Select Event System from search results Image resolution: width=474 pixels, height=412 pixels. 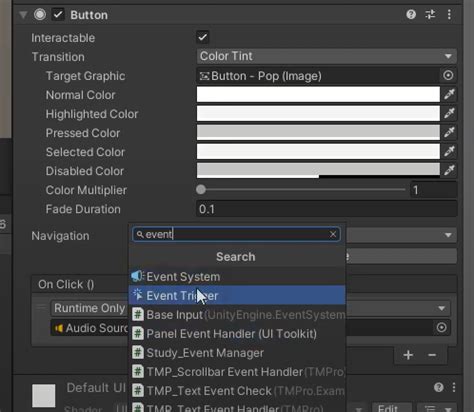[x=237, y=276]
